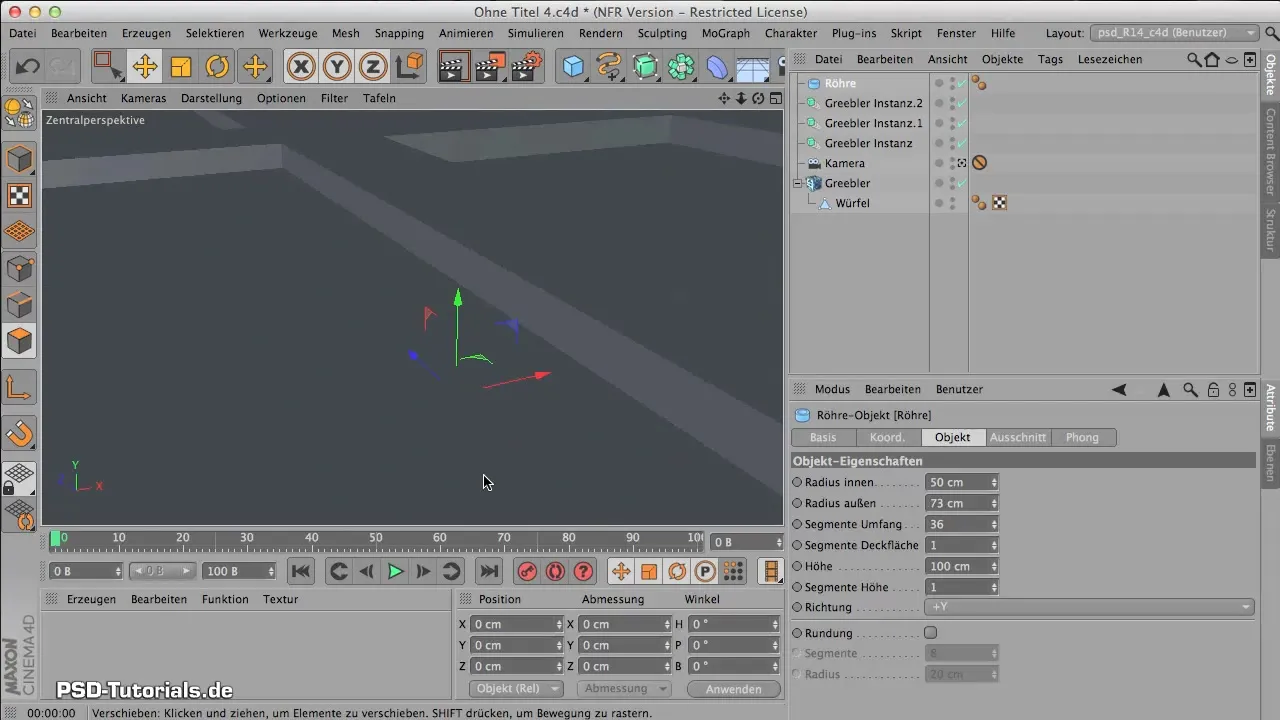Toggle Greebler enabled green checkmark
Viewport: 1280px width, 720px height.
[x=962, y=183]
